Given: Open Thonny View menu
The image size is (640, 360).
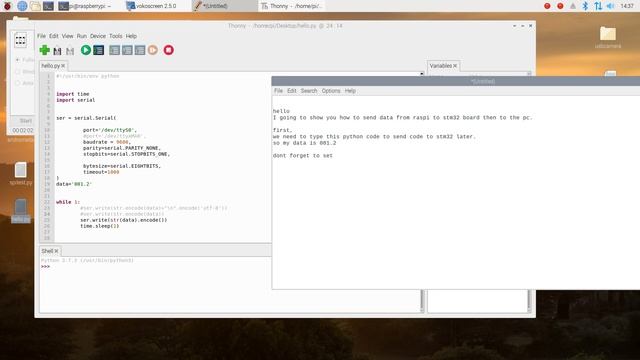Looking at the screenshot, I should pos(67,36).
